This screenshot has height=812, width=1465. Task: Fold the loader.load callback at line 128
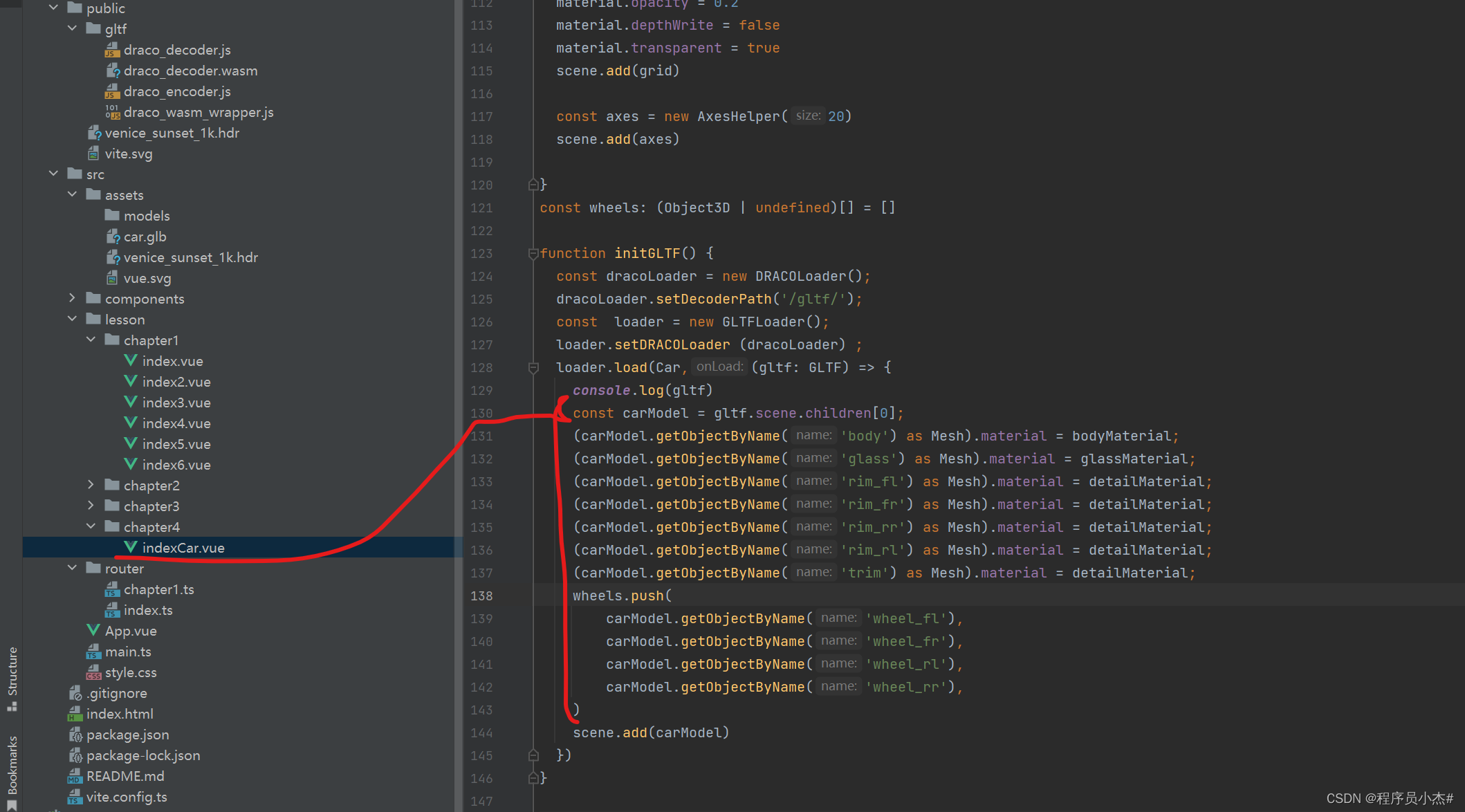(x=533, y=367)
